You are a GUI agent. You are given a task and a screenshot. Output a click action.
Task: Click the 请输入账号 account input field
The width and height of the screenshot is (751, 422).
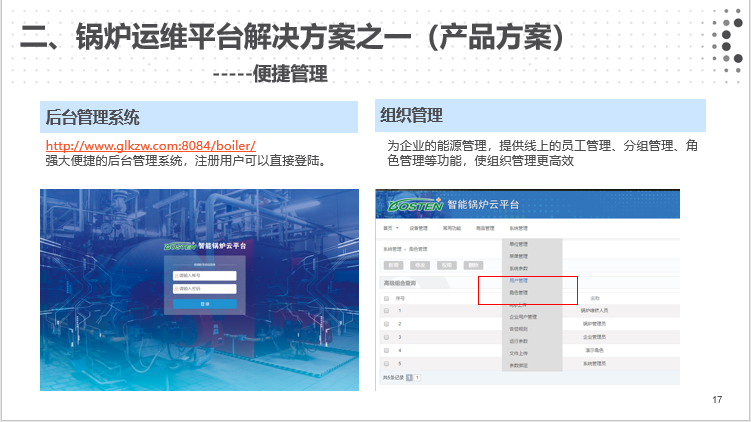[x=207, y=275]
